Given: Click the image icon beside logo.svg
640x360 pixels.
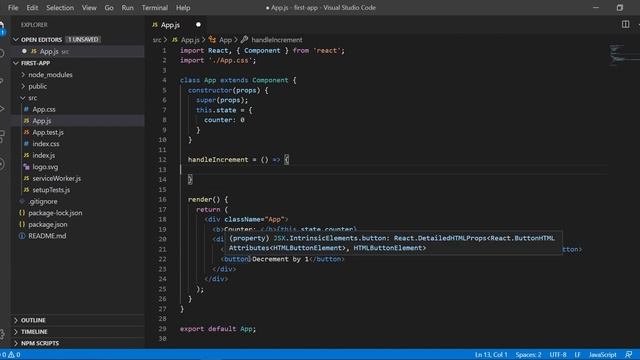Looking at the screenshot, I should click(x=27, y=167).
